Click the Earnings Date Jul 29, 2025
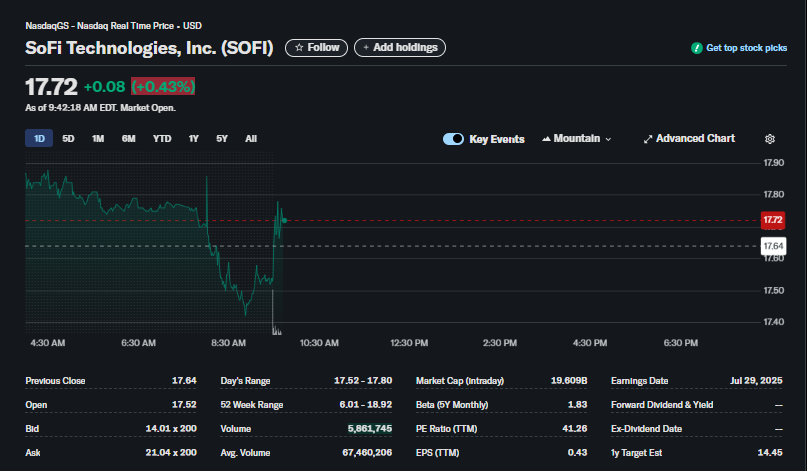This screenshot has width=807, height=471. [x=756, y=381]
